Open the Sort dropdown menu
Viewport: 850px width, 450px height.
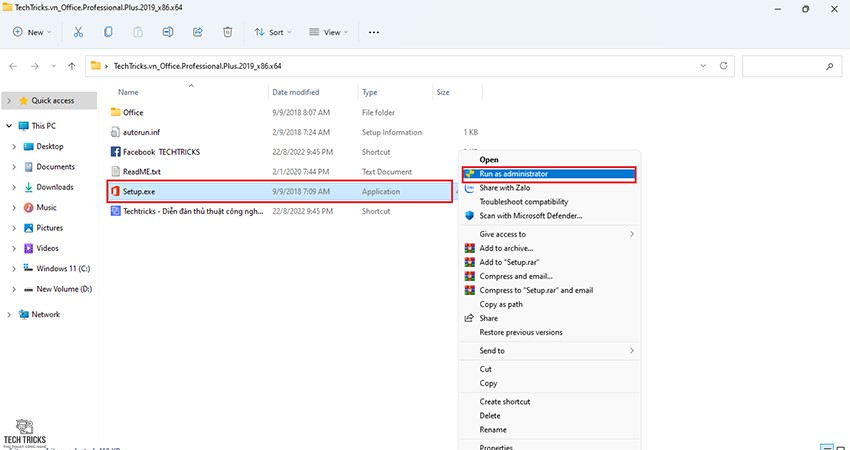273,32
